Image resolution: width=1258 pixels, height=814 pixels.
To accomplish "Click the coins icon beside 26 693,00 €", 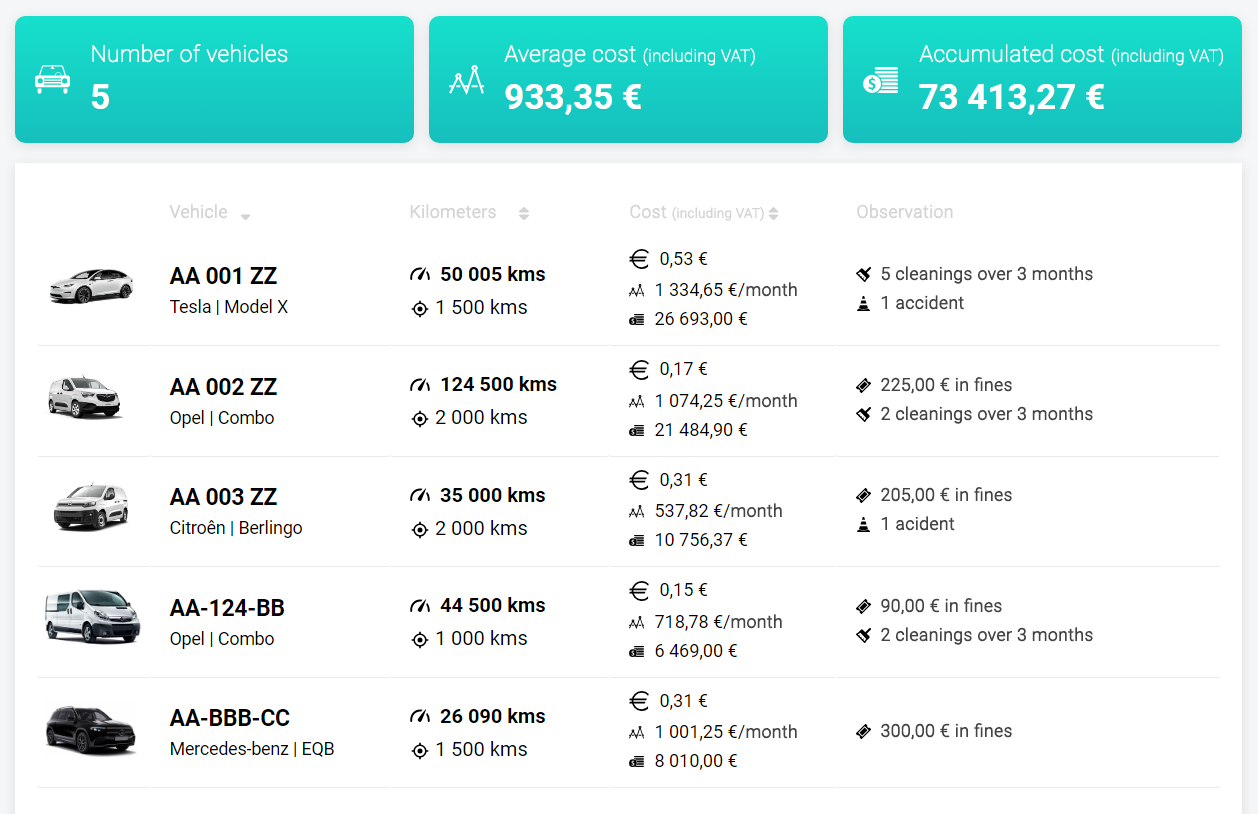I will pos(640,319).
